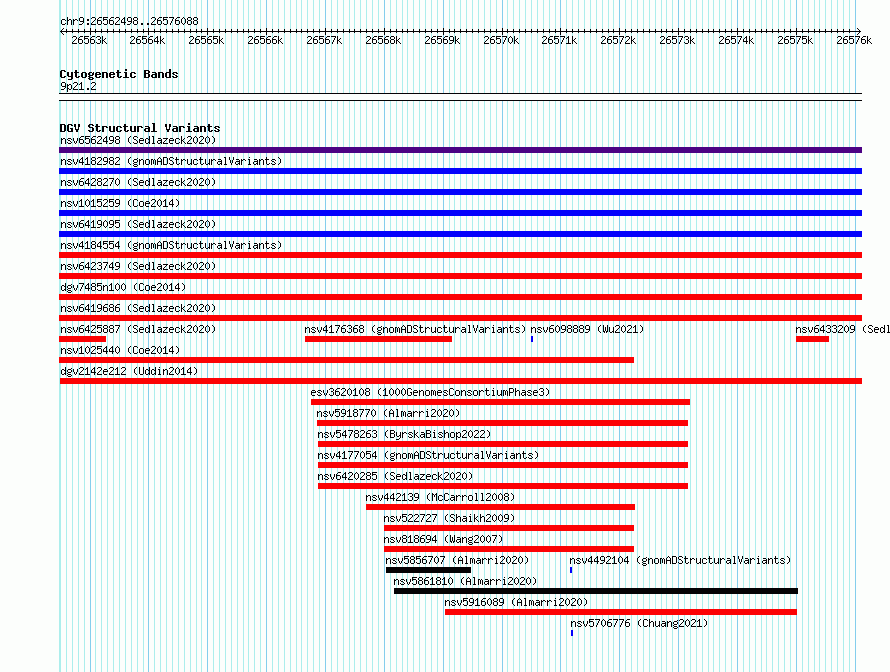This screenshot has width=890, height=672.
Task: Open nsv4182982 (gnomADStructuralVariants) label
Action: pyautogui.click(x=171, y=161)
